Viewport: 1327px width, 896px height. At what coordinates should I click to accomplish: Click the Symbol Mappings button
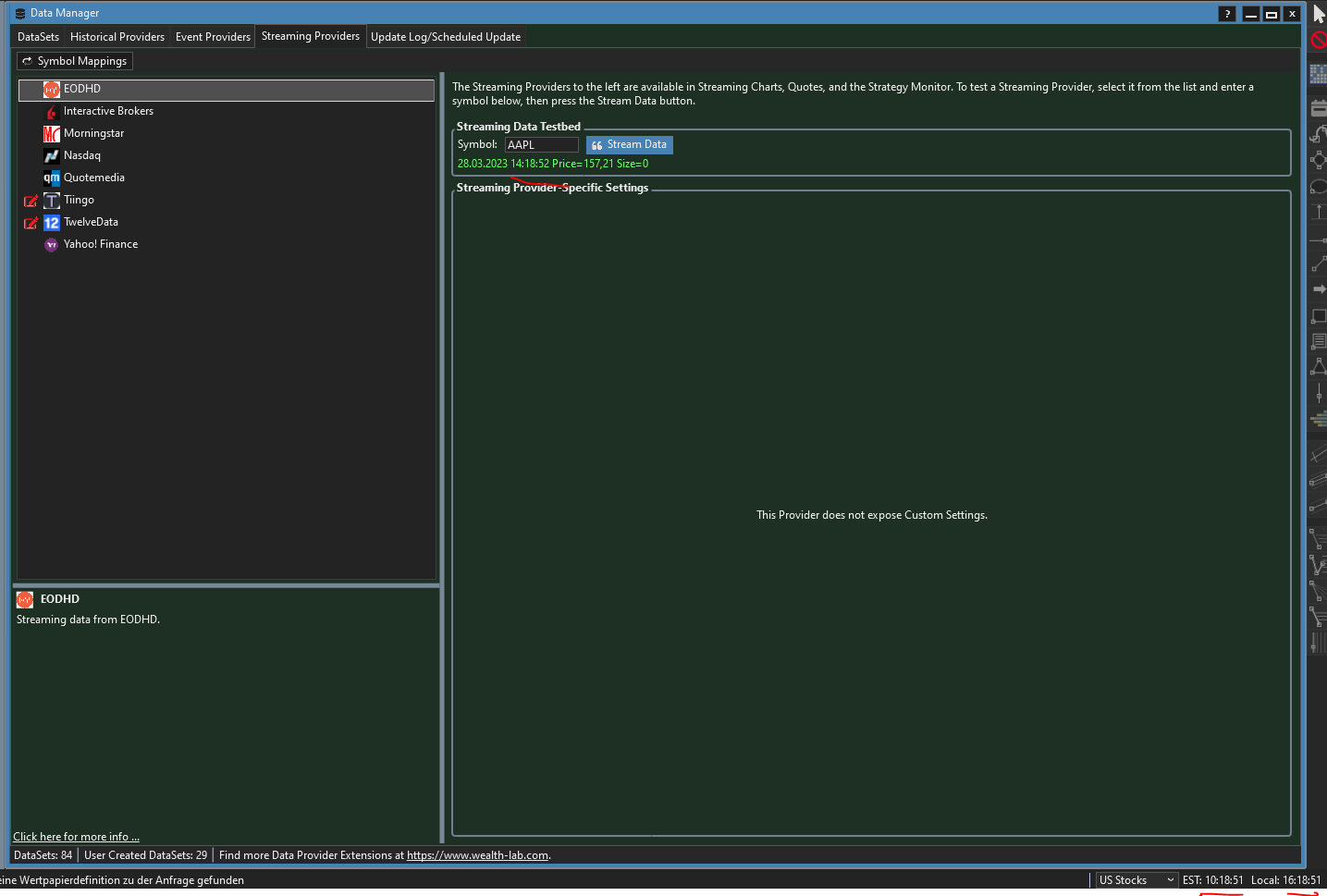(x=75, y=61)
